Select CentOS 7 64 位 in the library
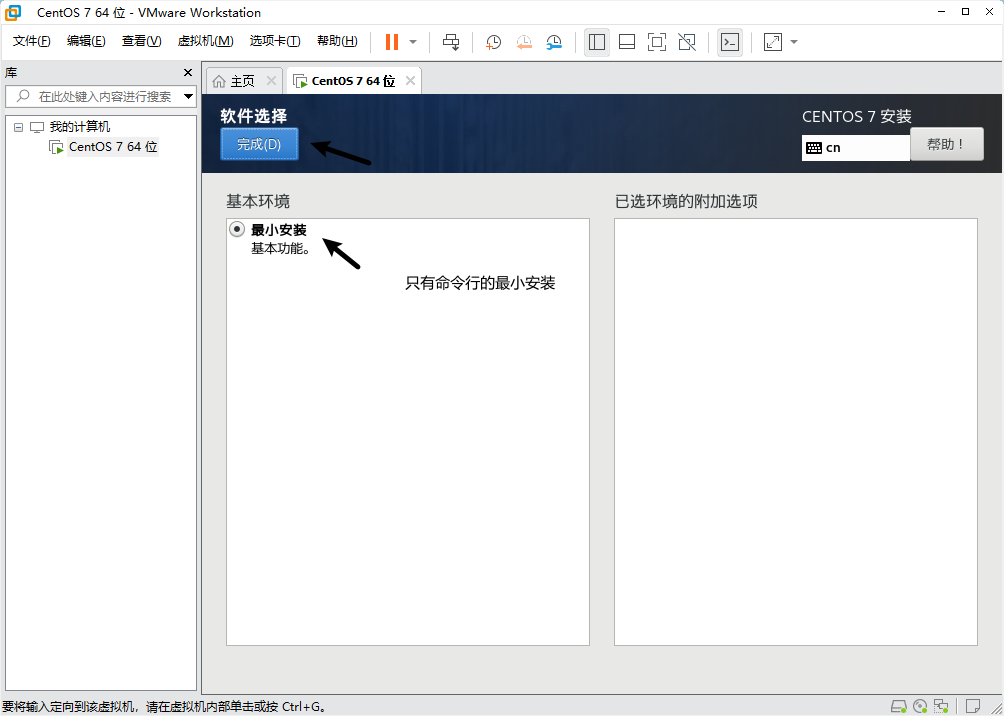 113,147
